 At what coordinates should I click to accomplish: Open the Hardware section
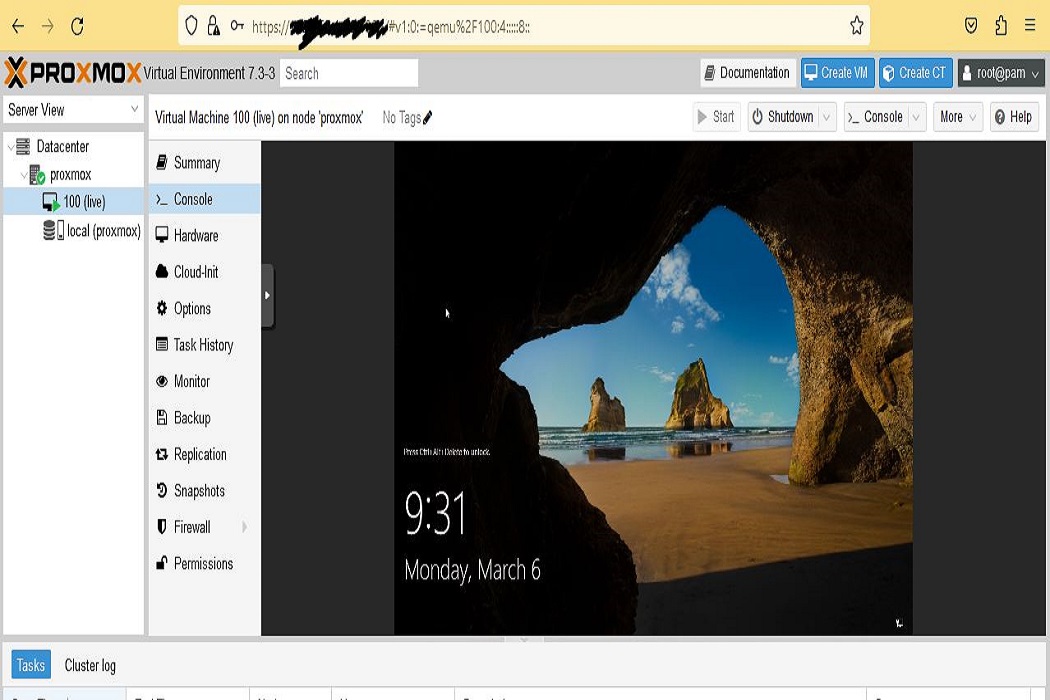[x=195, y=236]
